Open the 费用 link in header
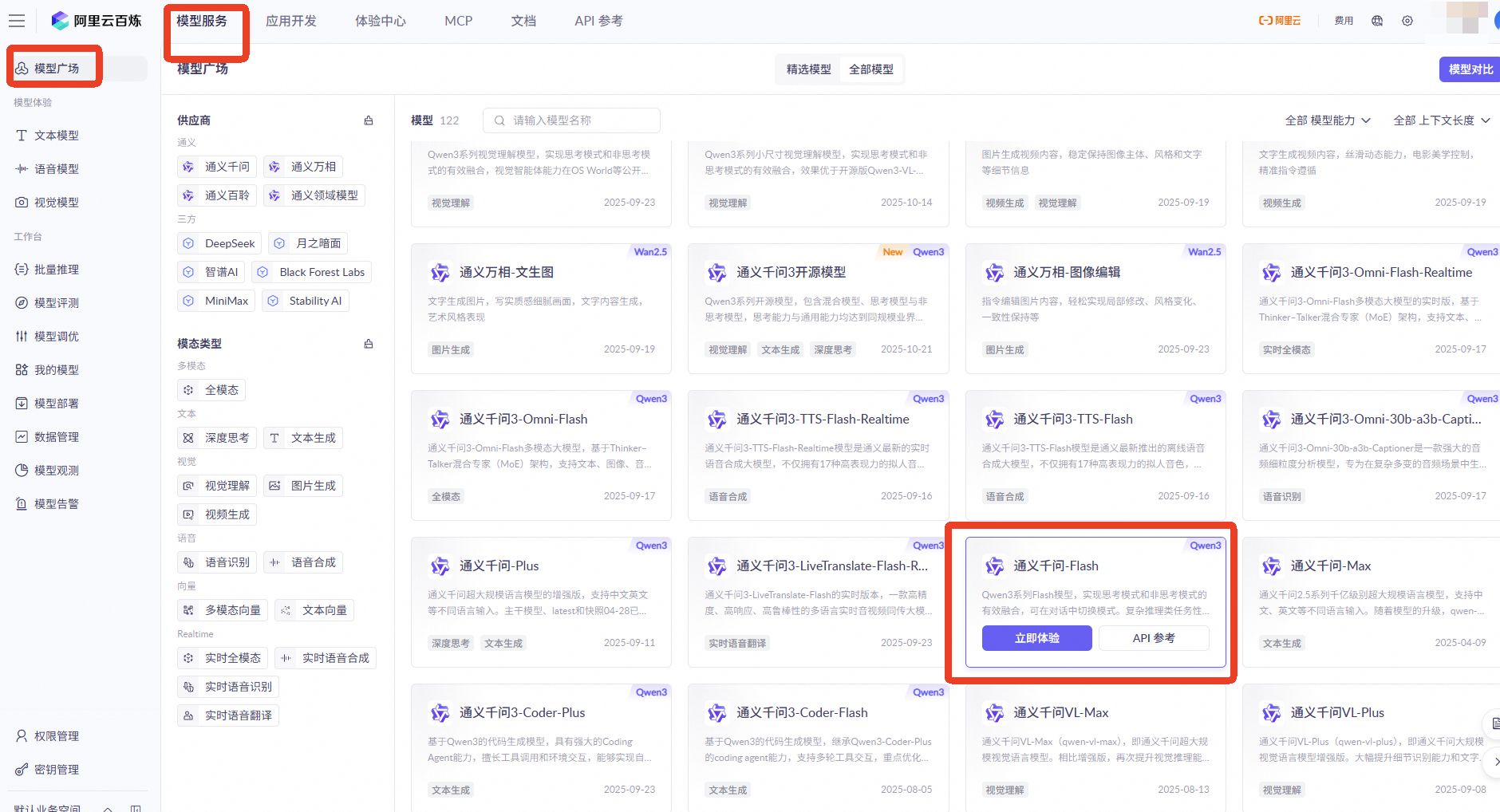The width and height of the screenshot is (1500, 812). pyautogui.click(x=1344, y=21)
